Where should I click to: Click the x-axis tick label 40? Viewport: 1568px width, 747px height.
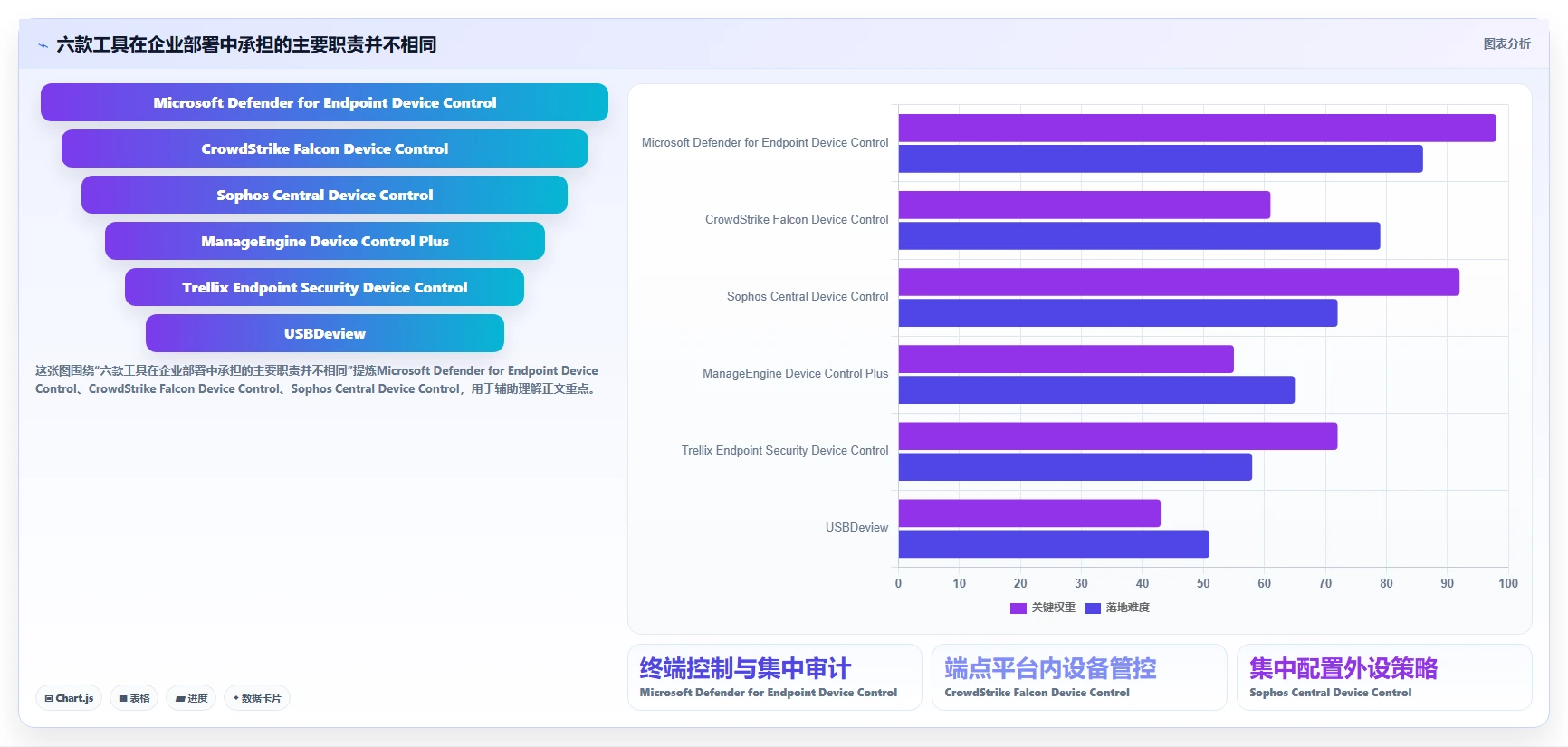[x=1143, y=584]
